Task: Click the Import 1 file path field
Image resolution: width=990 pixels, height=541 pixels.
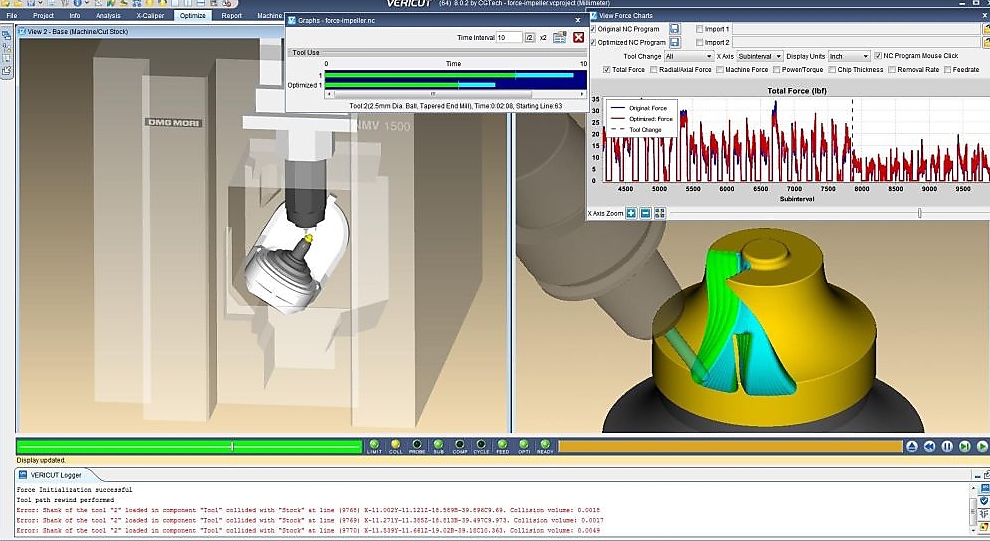Action: point(856,29)
